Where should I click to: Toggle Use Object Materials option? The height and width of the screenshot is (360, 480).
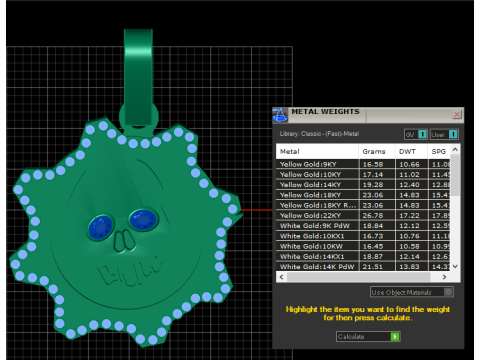pos(412,292)
